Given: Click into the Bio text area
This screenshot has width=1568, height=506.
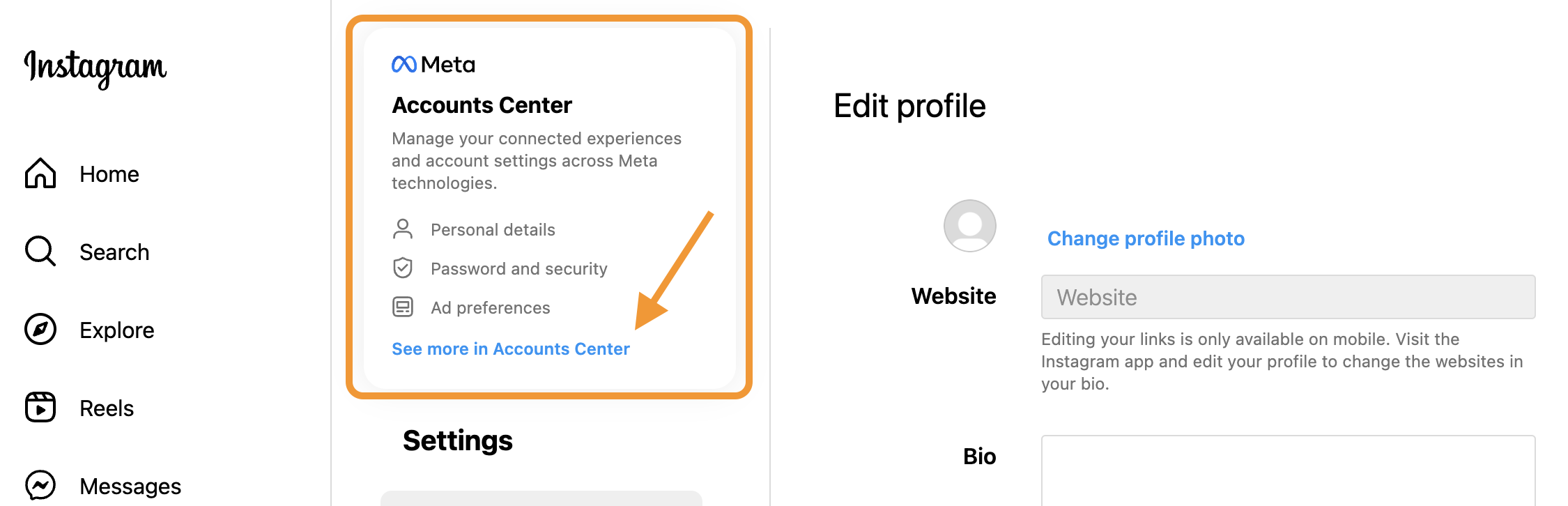Looking at the screenshot, I should [x=1288, y=470].
